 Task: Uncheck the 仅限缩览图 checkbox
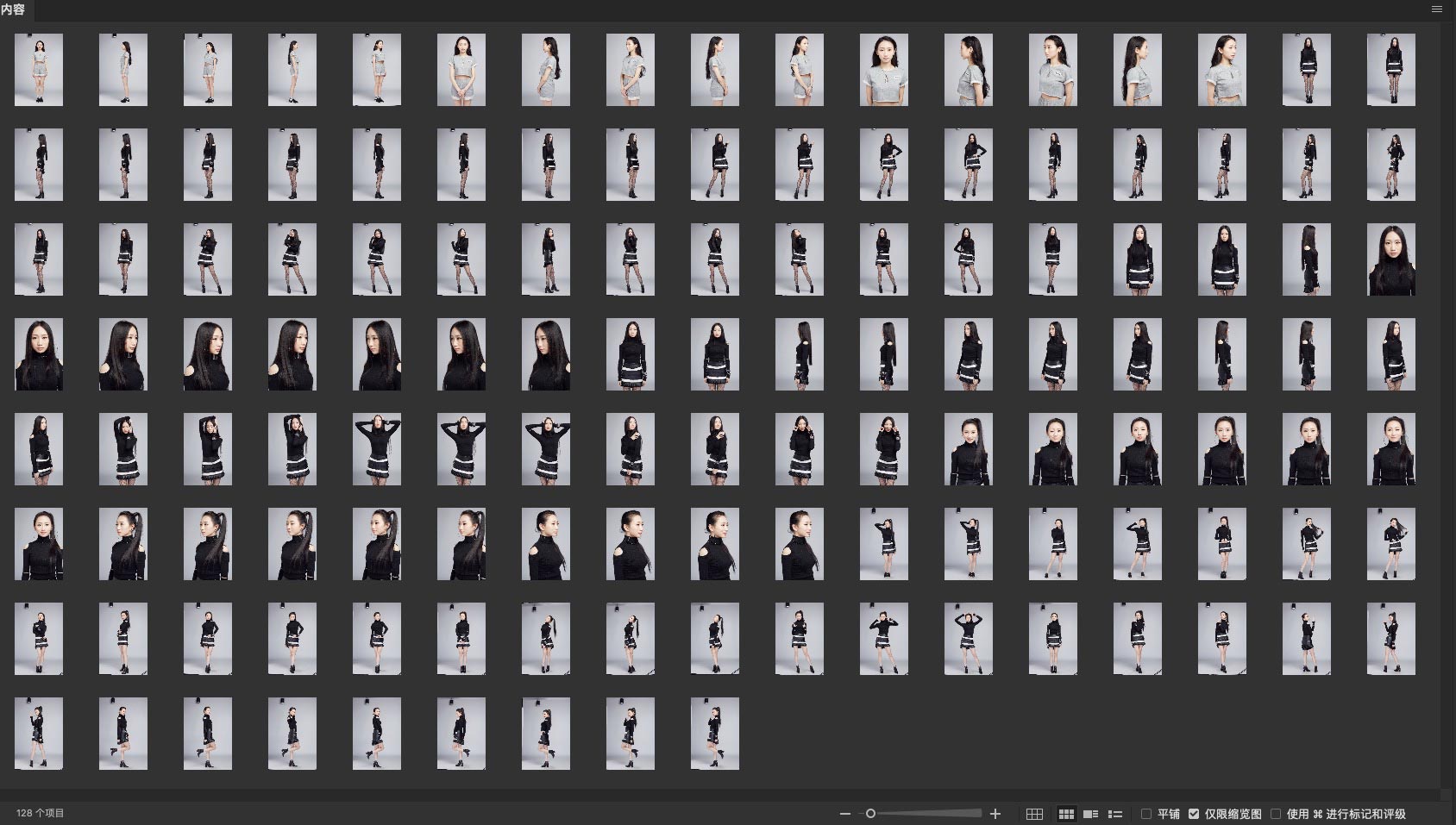point(1194,814)
